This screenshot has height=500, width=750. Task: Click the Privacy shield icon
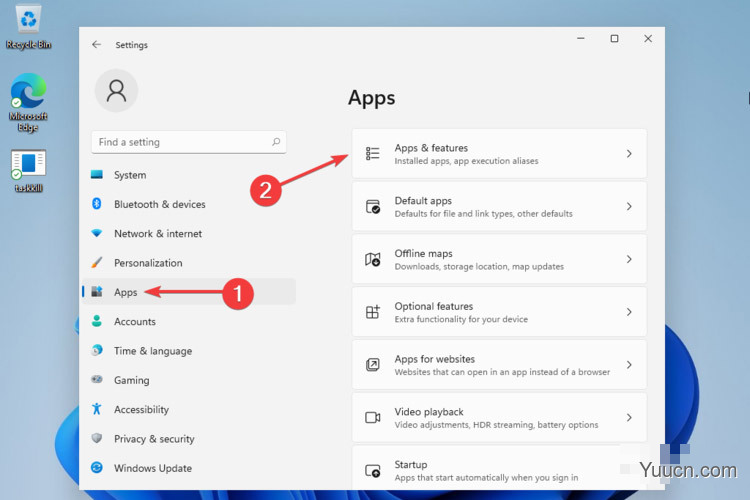point(97,438)
